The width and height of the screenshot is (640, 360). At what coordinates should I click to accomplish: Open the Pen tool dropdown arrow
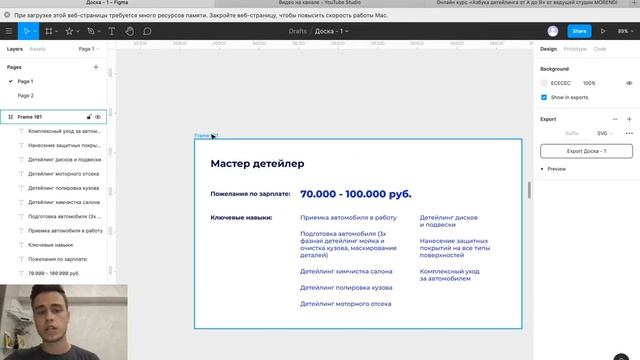[99, 31]
